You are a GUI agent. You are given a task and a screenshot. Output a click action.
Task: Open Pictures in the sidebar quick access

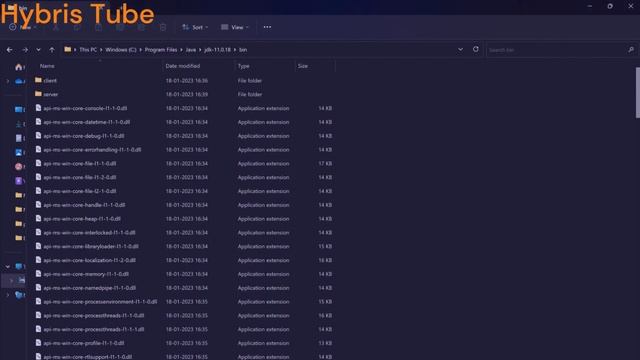[x=19, y=152]
